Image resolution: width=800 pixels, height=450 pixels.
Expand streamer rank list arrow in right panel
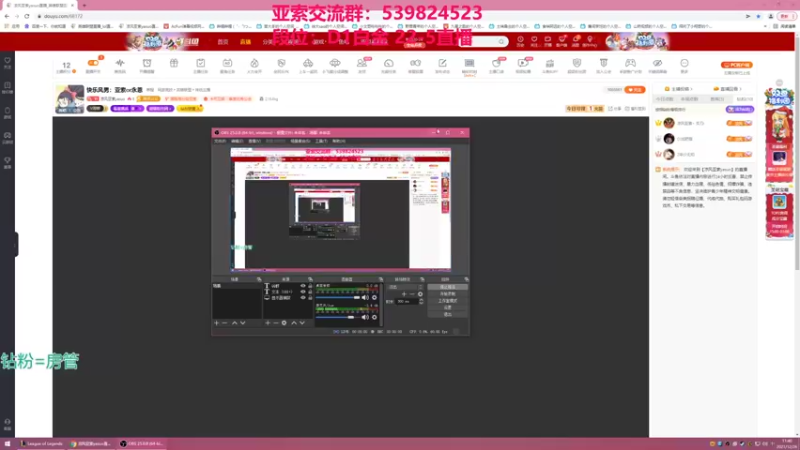pyautogui.click(x=691, y=89)
